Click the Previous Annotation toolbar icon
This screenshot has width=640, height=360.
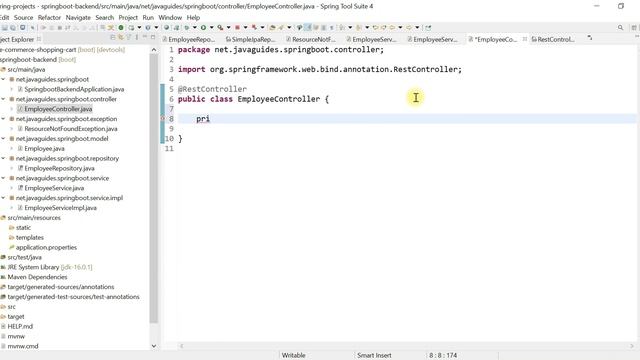358,27
